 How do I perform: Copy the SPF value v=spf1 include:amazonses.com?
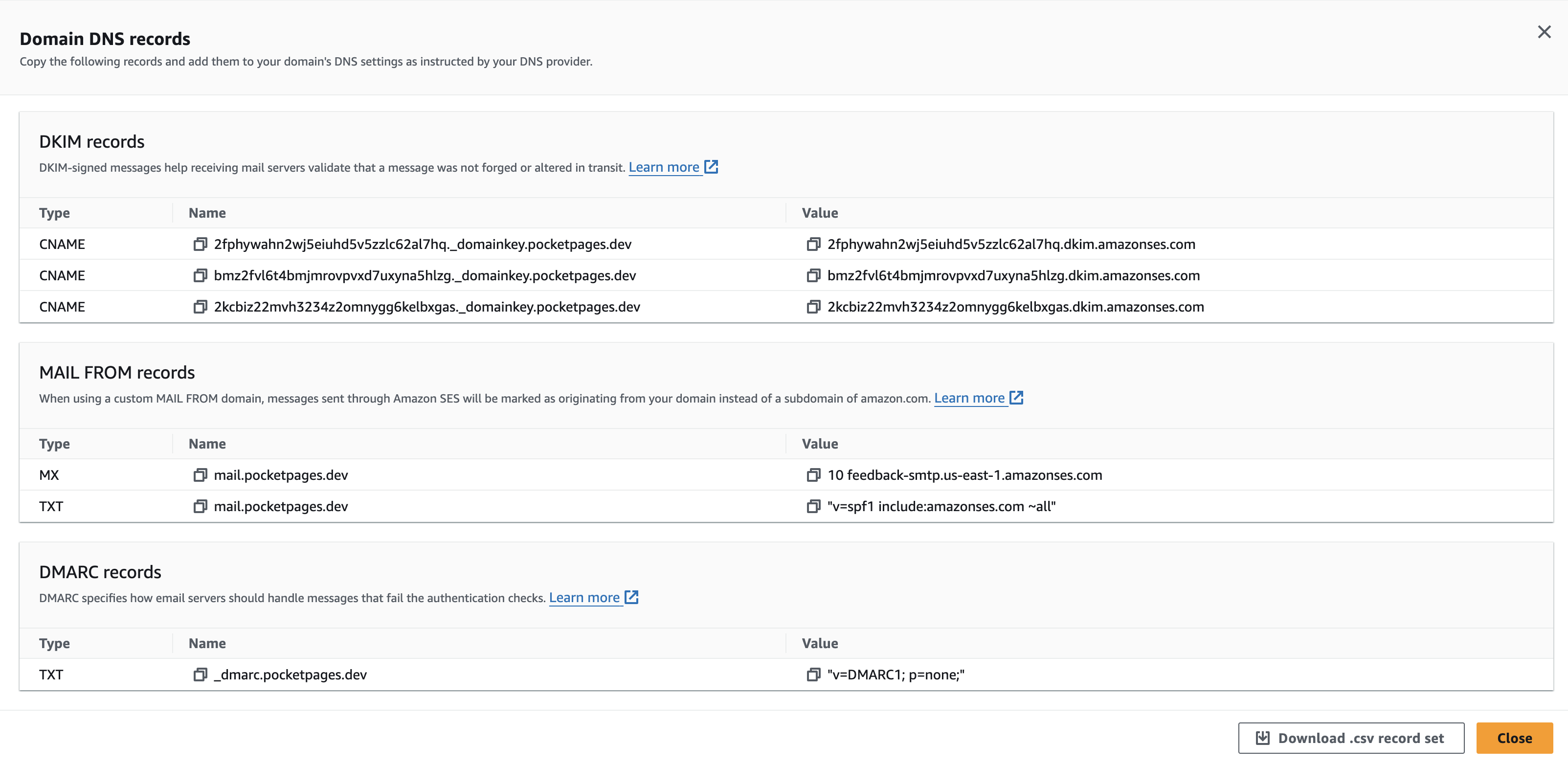(814, 506)
